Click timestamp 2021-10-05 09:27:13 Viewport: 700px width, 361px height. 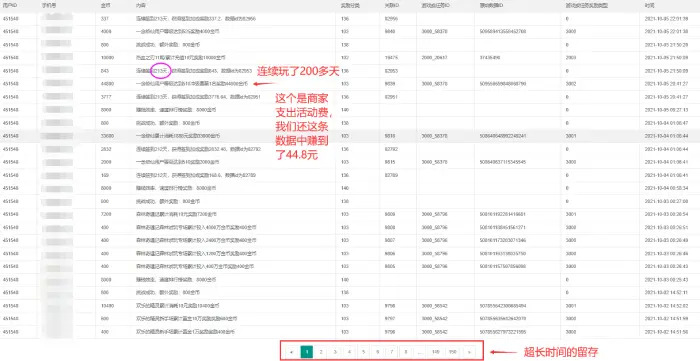pos(667,109)
